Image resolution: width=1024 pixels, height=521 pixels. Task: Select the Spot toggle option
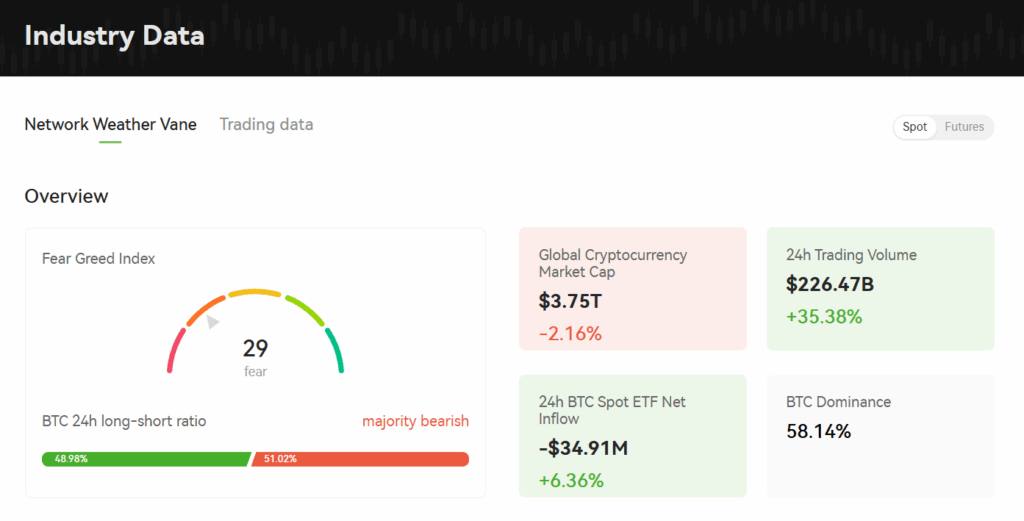(x=915, y=127)
